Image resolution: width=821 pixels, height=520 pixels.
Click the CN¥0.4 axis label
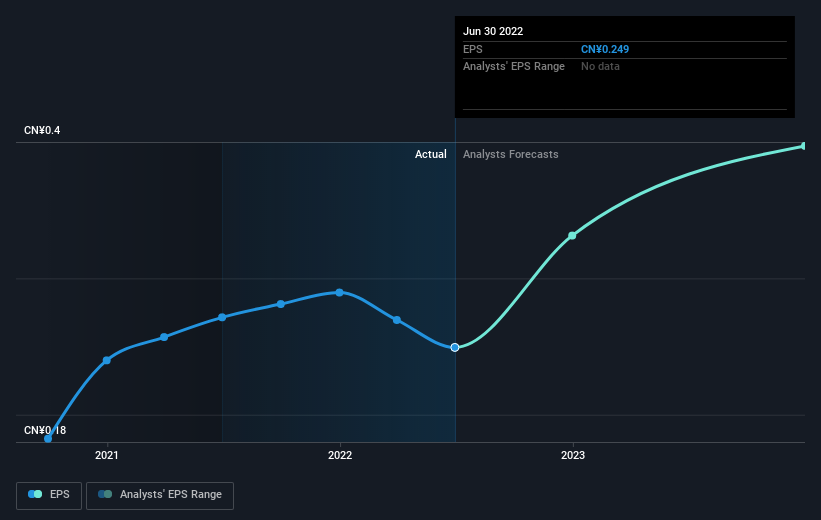[x=42, y=130]
